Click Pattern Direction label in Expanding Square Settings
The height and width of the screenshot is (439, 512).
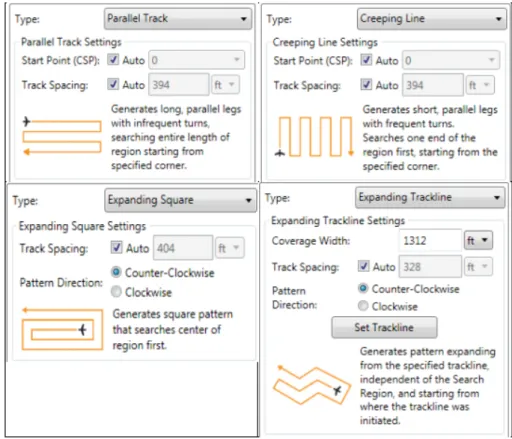(x=61, y=283)
